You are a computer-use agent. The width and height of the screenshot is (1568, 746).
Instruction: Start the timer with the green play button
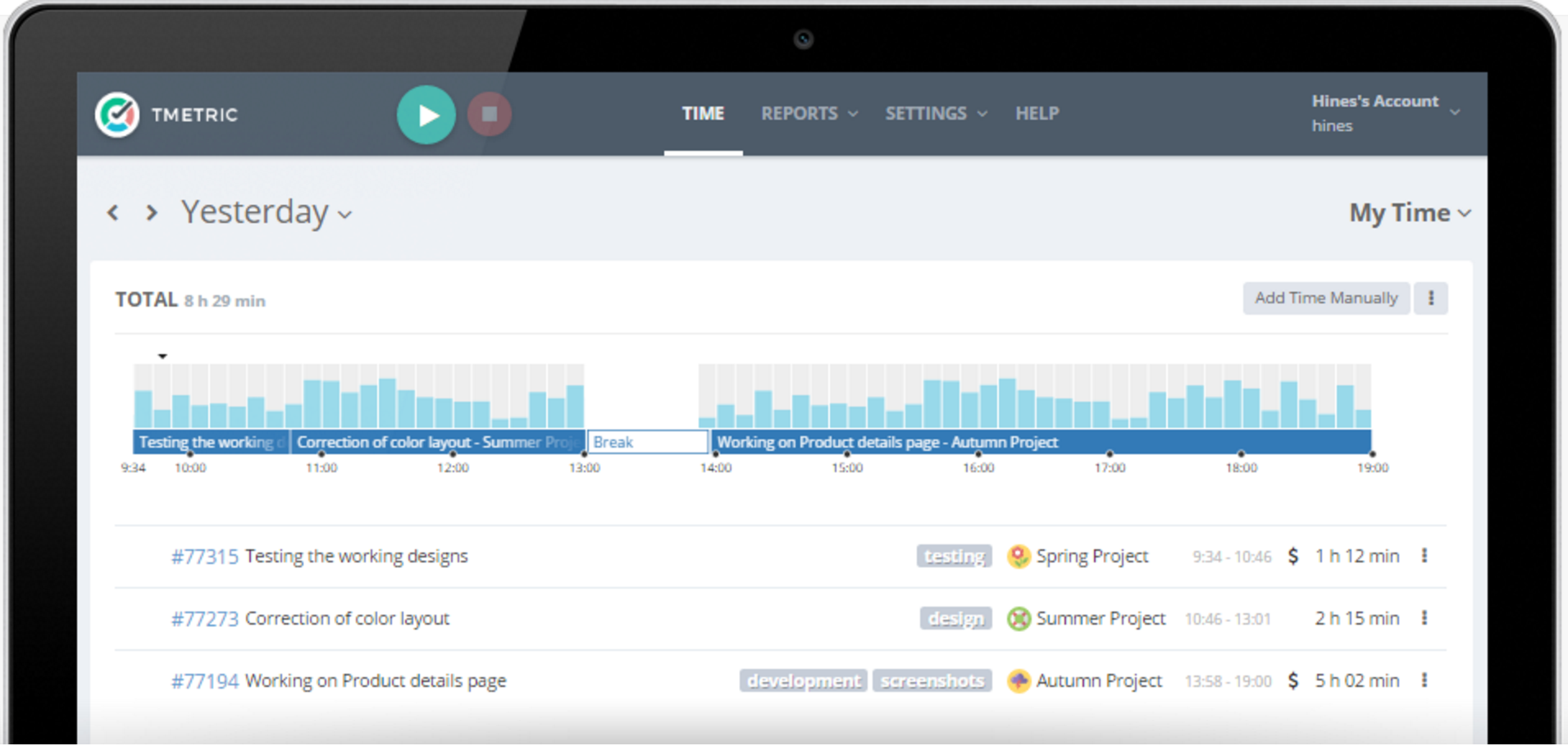tap(426, 115)
